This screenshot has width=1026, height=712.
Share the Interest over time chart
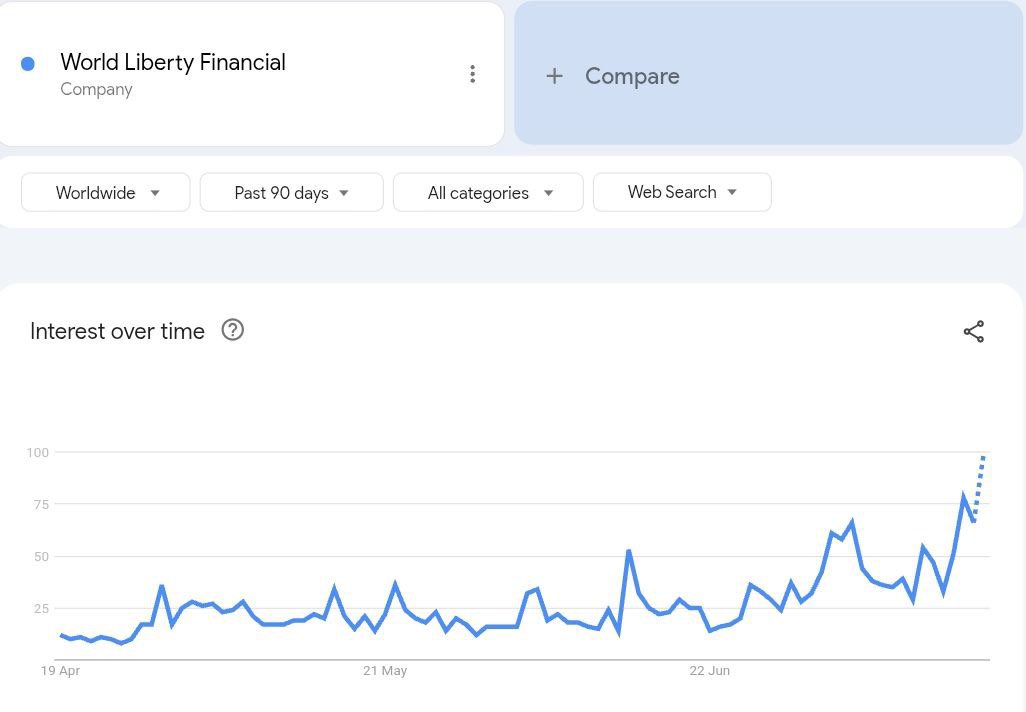click(974, 331)
